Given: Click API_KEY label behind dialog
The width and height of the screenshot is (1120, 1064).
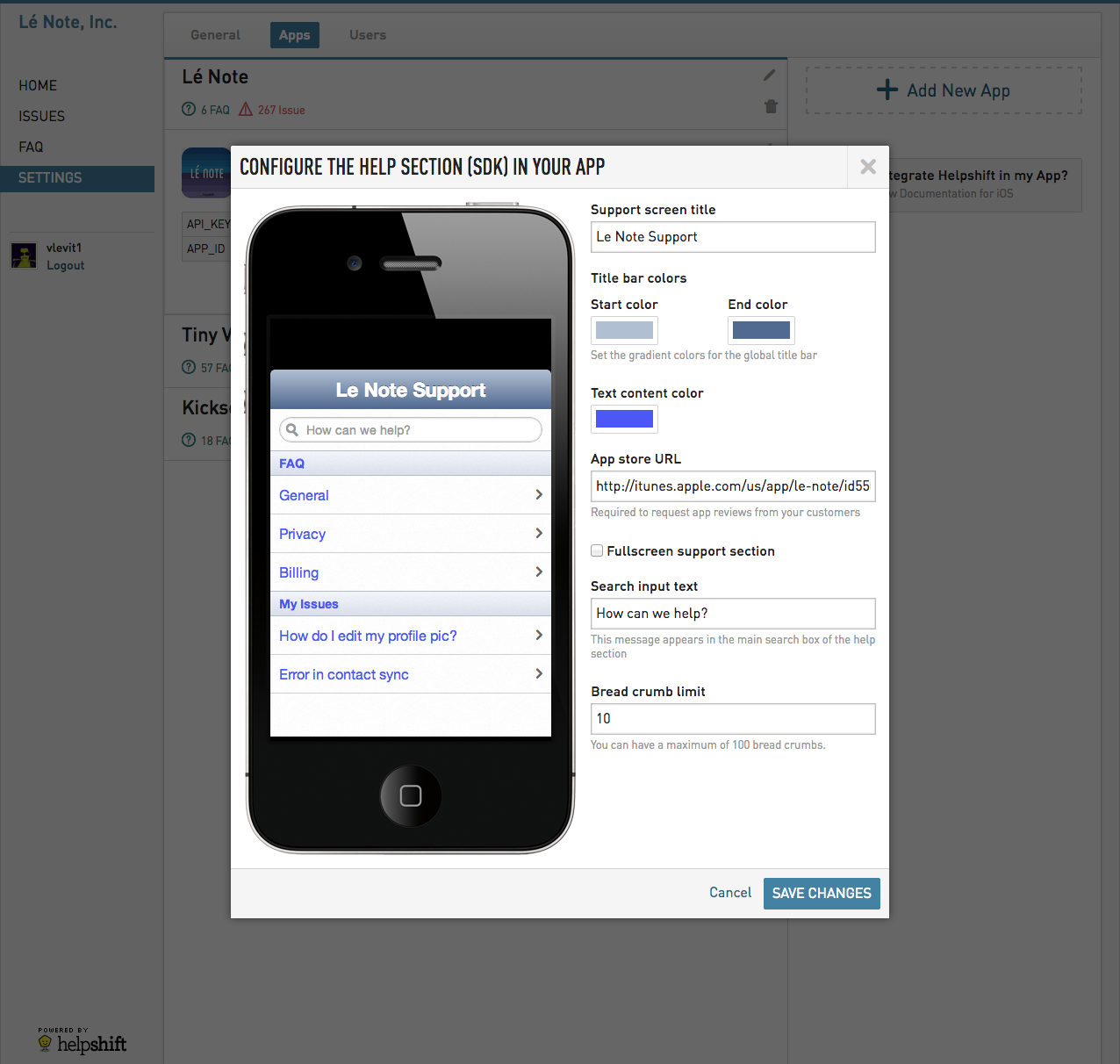Looking at the screenshot, I should 208,224.
